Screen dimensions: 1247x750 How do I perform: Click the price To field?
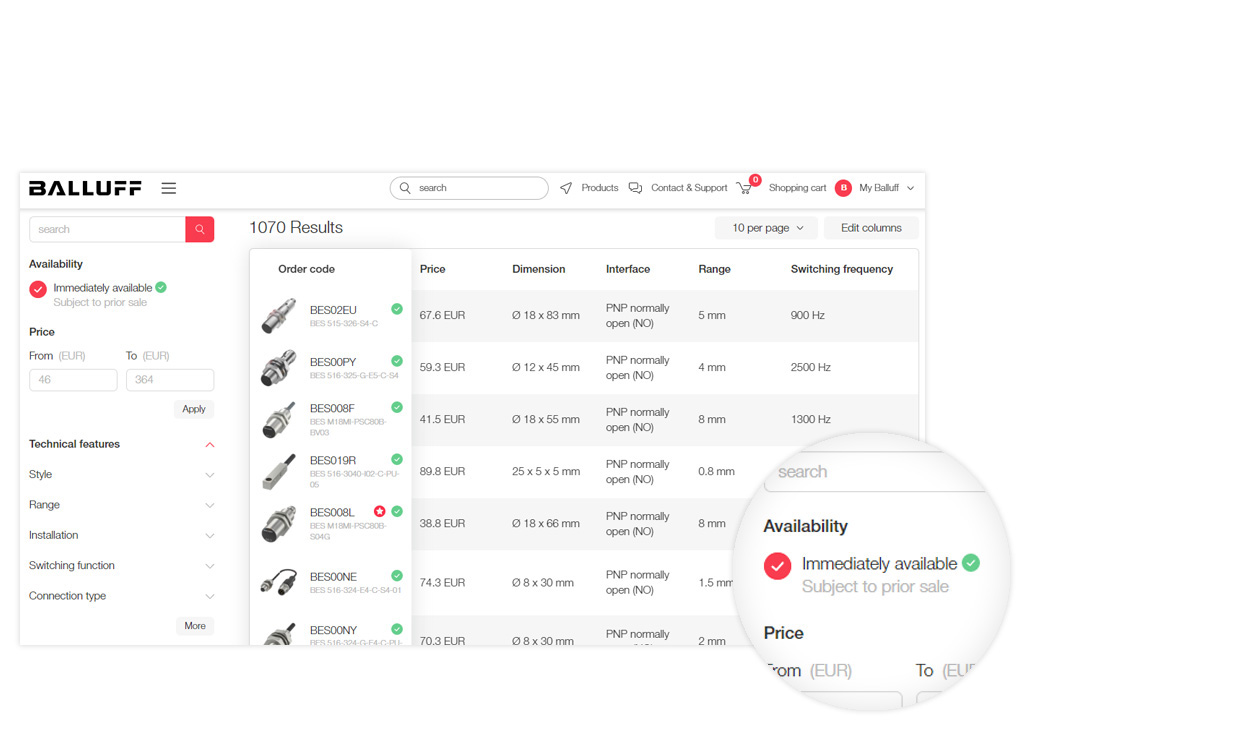(170, 380)
